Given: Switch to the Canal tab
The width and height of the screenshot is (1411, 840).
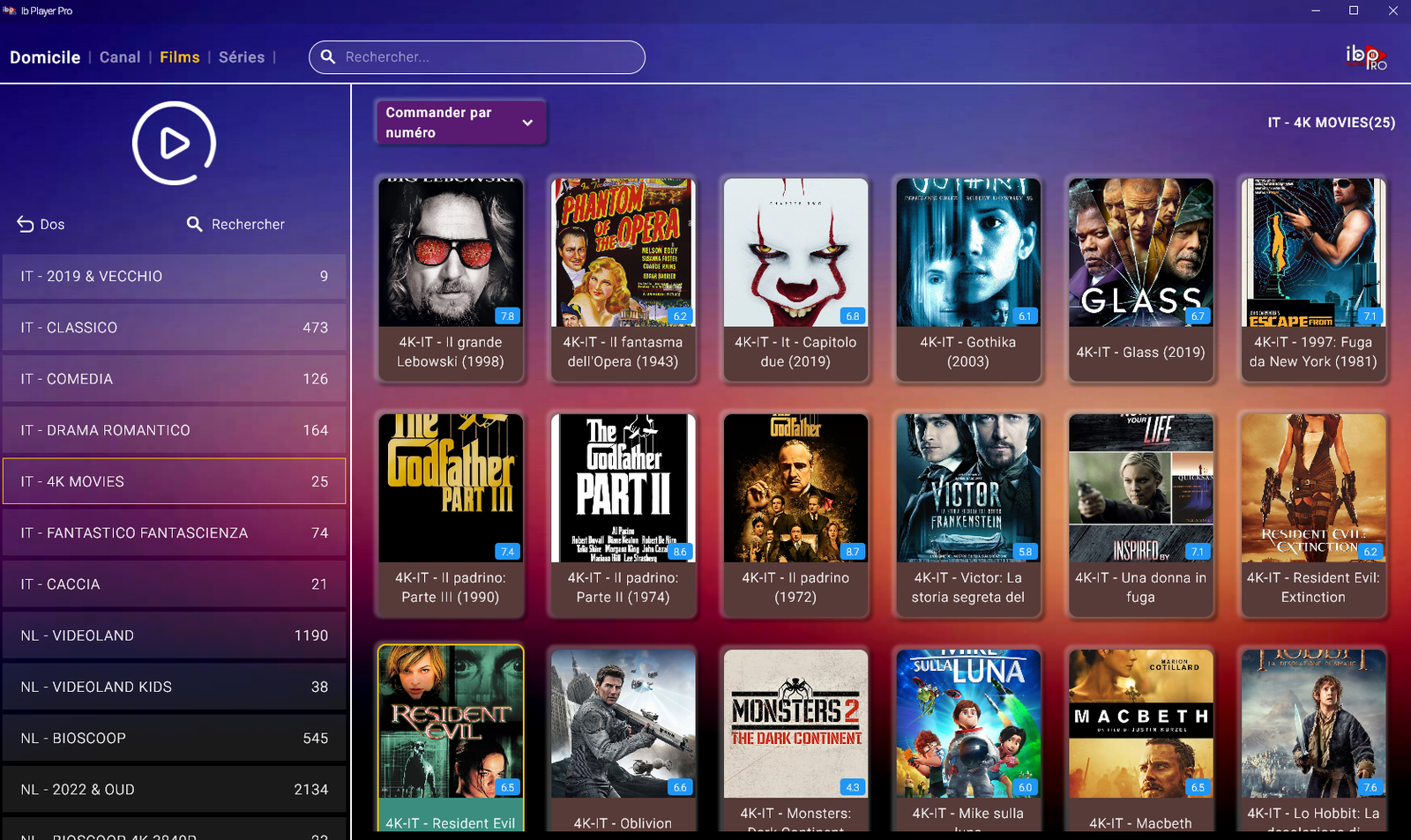Looking at the screenshot, I should [x=120, y=57].
